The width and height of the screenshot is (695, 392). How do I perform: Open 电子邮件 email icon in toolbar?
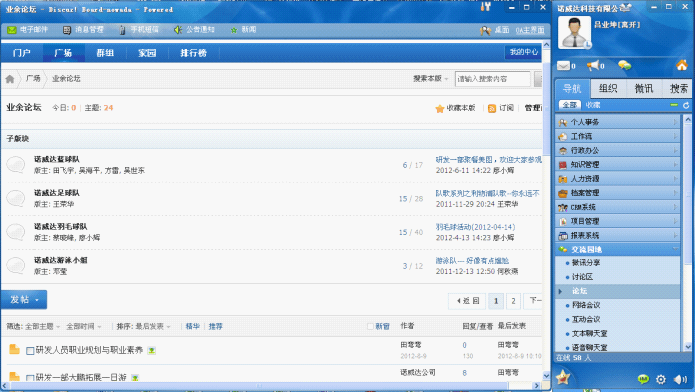12,30
